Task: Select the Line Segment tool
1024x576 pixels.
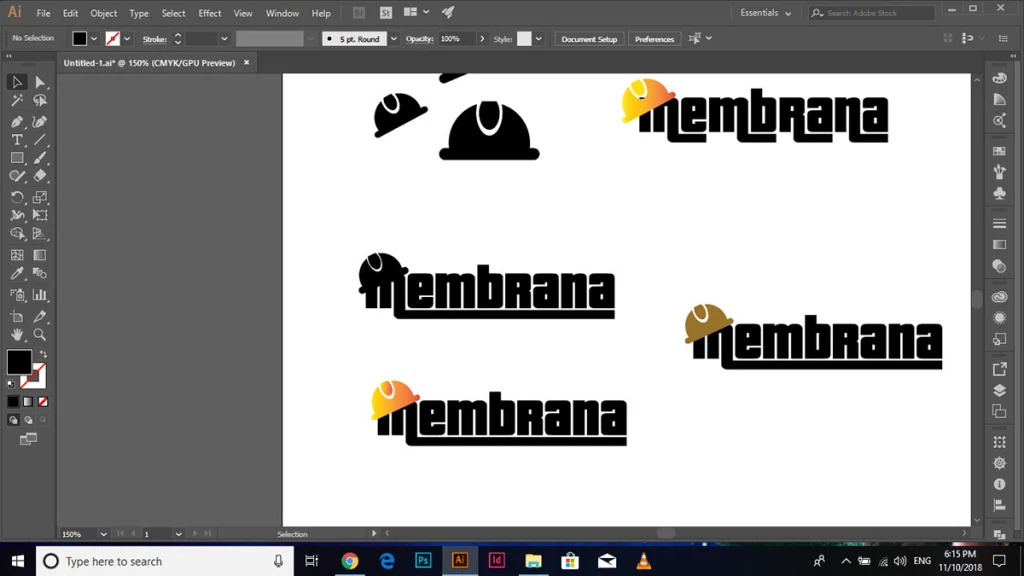Action: (40, 140)
